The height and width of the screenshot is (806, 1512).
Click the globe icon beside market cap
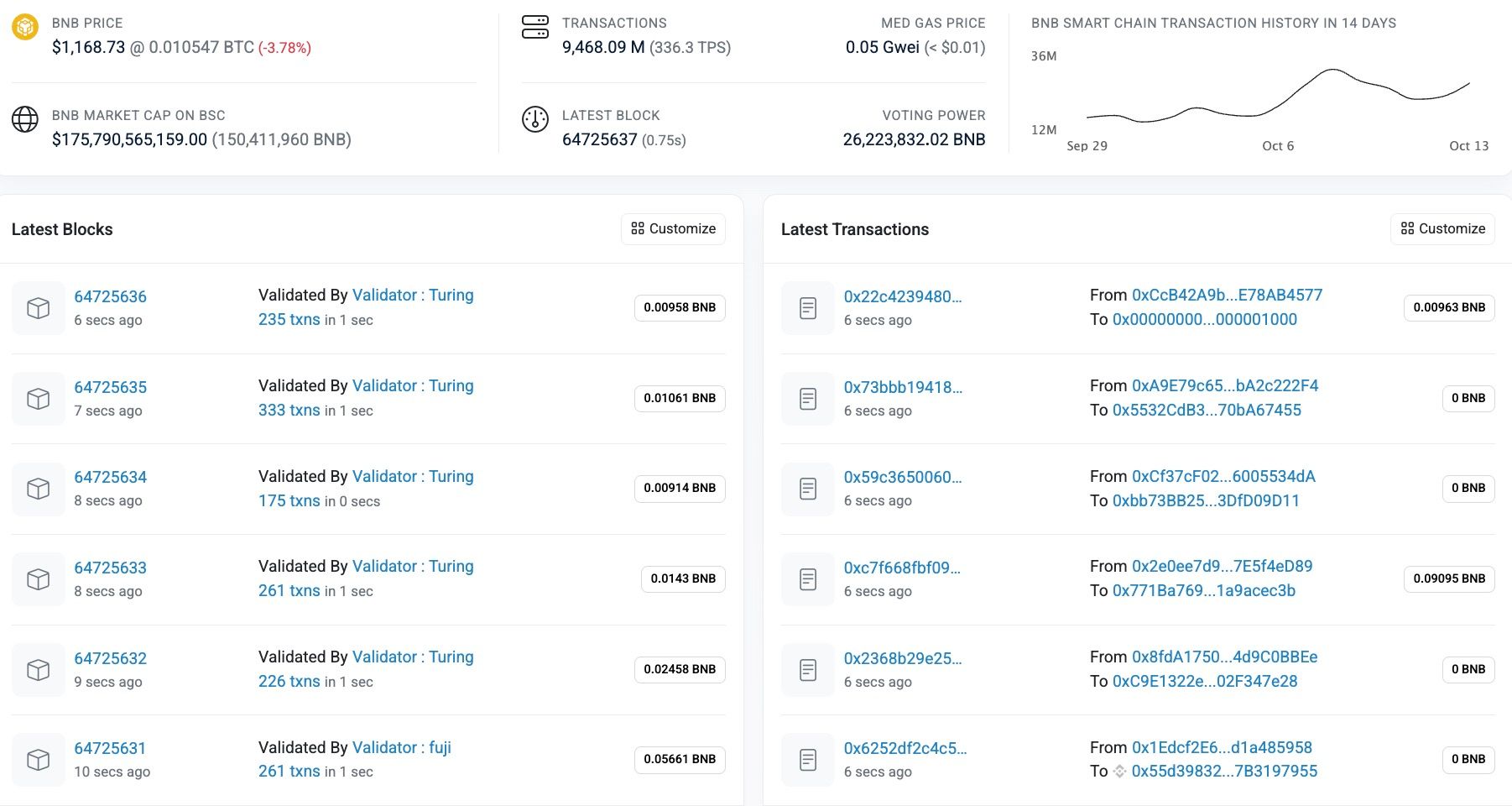[25, 119]
